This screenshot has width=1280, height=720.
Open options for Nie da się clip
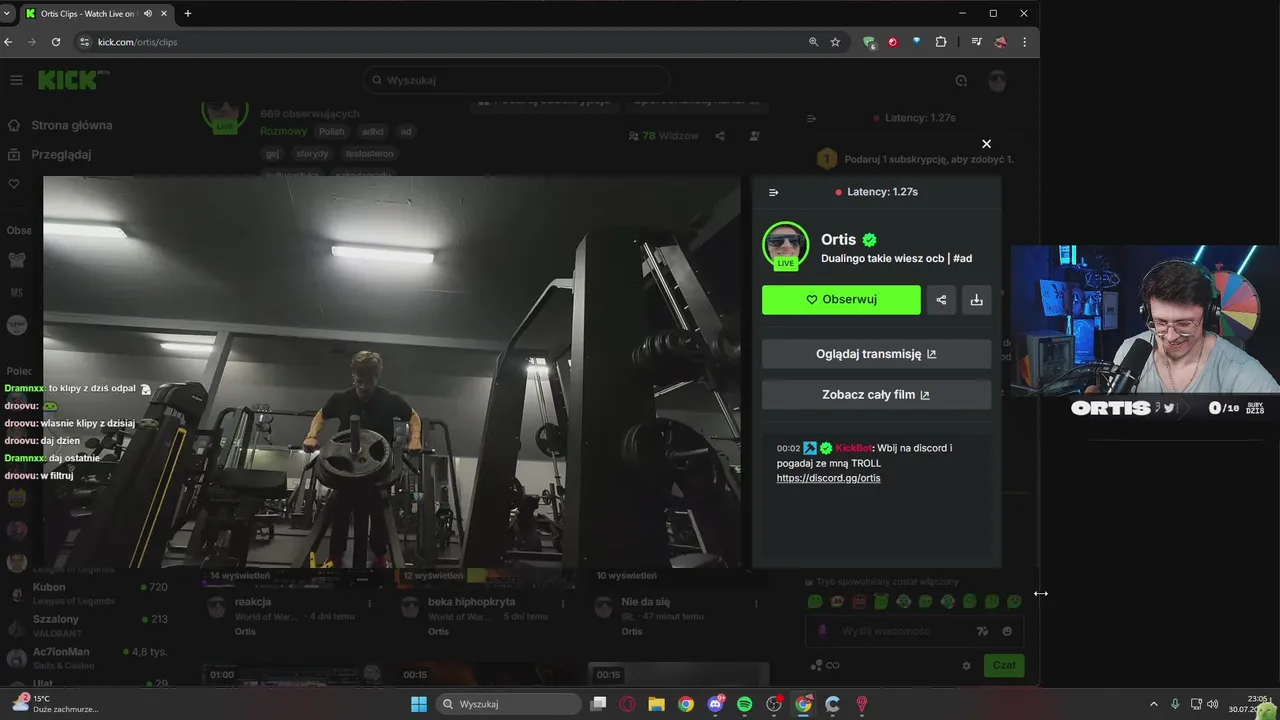[756, 604]
